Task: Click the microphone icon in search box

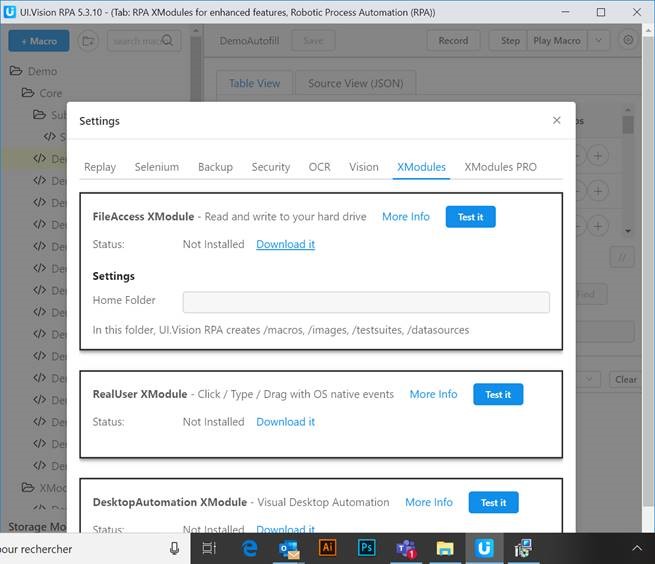Action: pyautogui.click(x=175, y=548)
